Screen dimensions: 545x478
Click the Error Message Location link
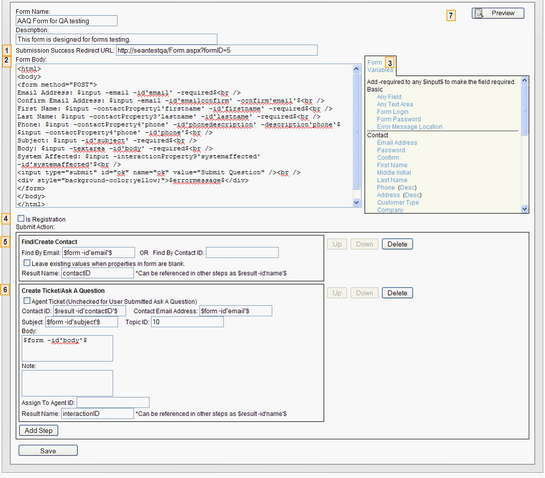point(409,127)
